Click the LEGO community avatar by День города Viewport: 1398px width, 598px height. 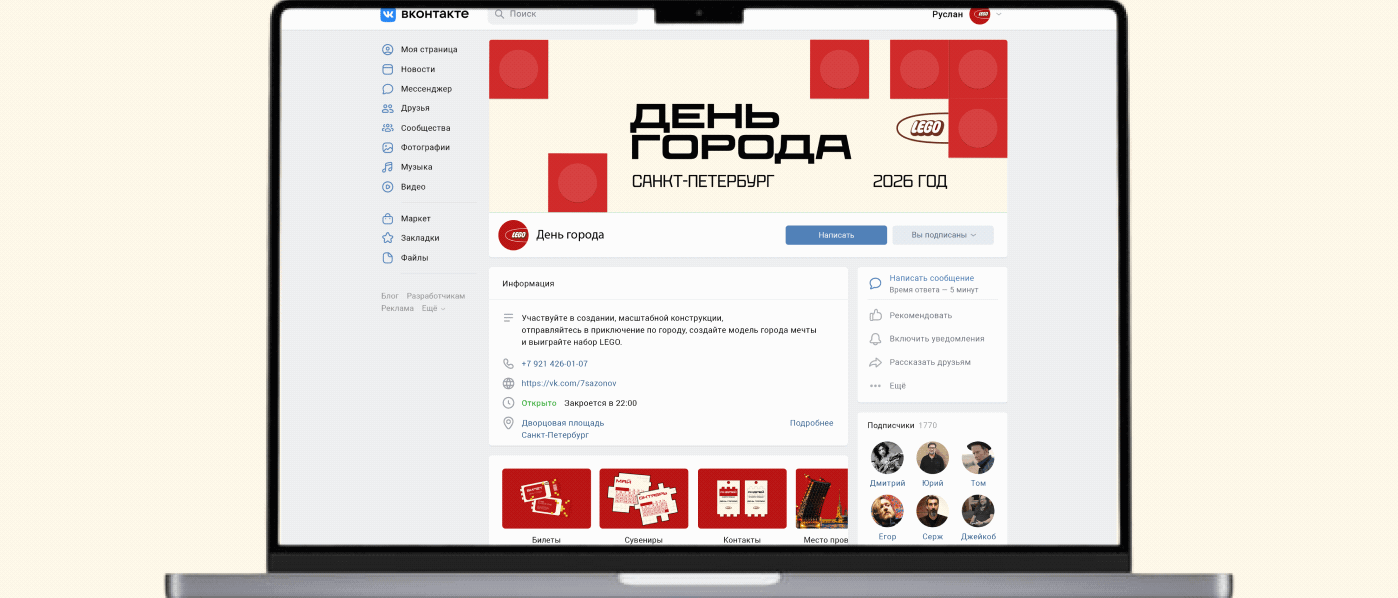point(513,235)
